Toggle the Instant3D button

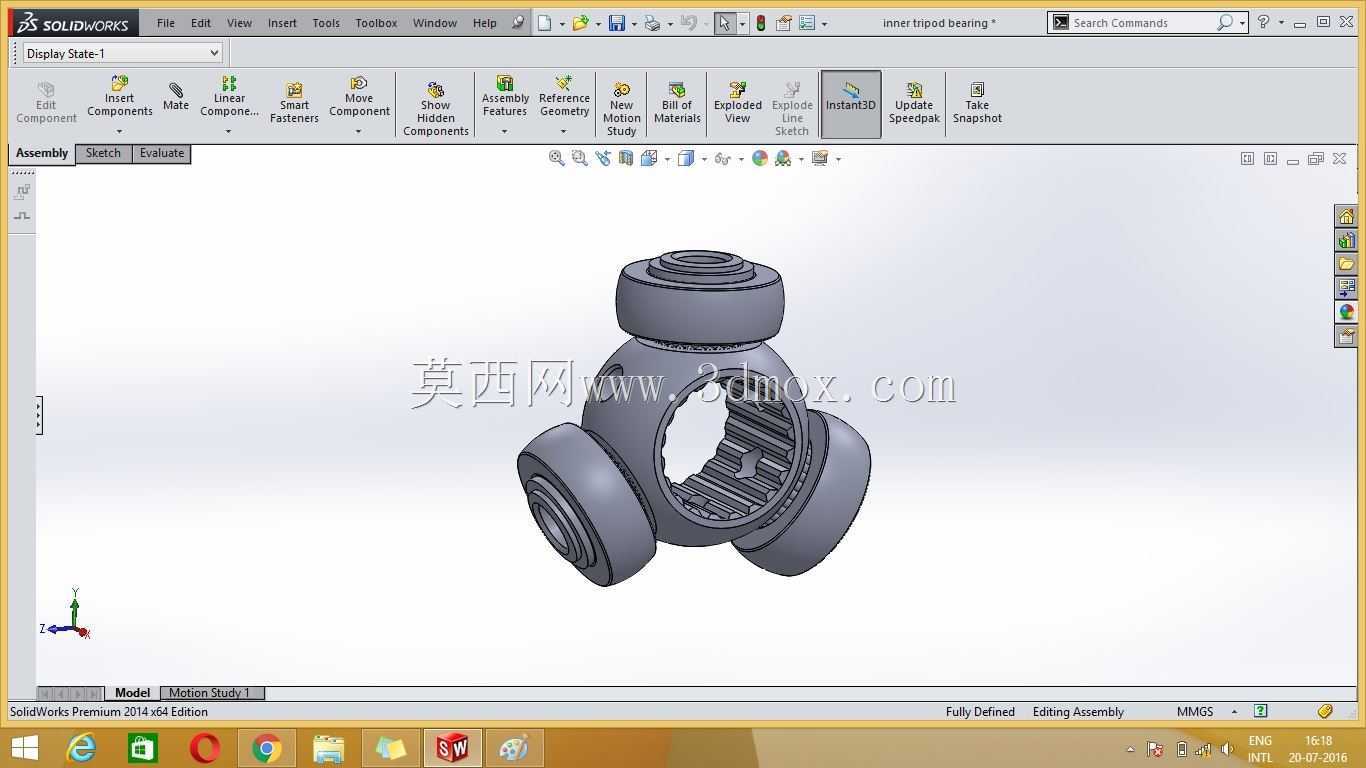click(851, 104)
